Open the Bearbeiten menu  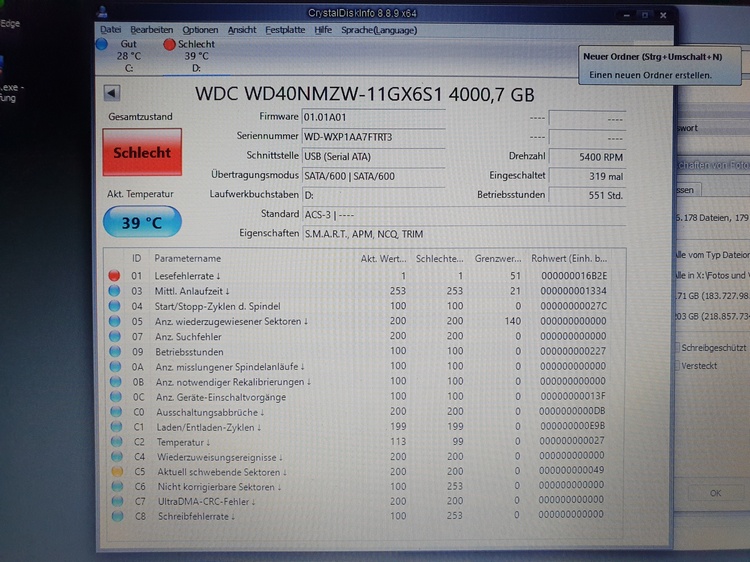151,30
